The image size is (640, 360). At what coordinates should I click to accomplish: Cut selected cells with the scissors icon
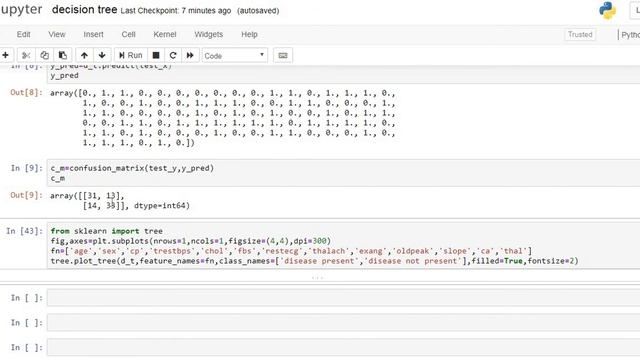tap(26, 55)
